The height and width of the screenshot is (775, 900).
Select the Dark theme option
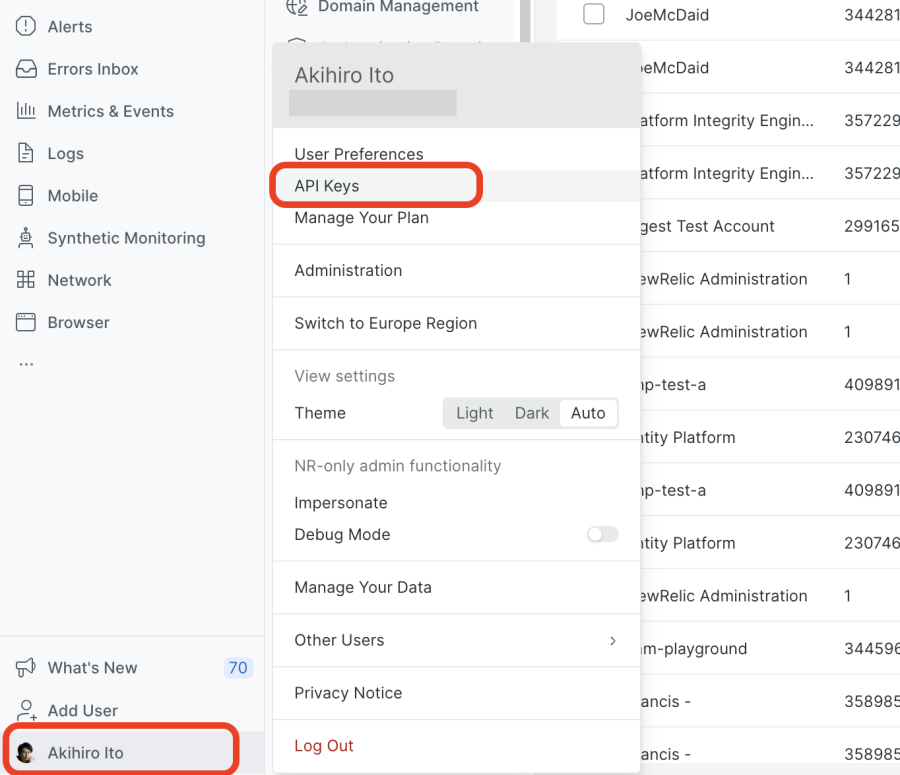coord(531,413)
